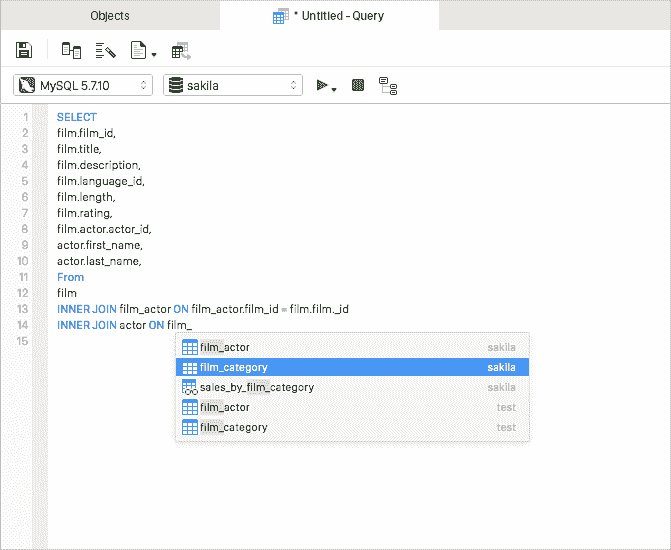This screenshot has height=550, width=671.
Task: Open the MySQL 5.7.10 connection dropdown
Action: coord(83,85)
